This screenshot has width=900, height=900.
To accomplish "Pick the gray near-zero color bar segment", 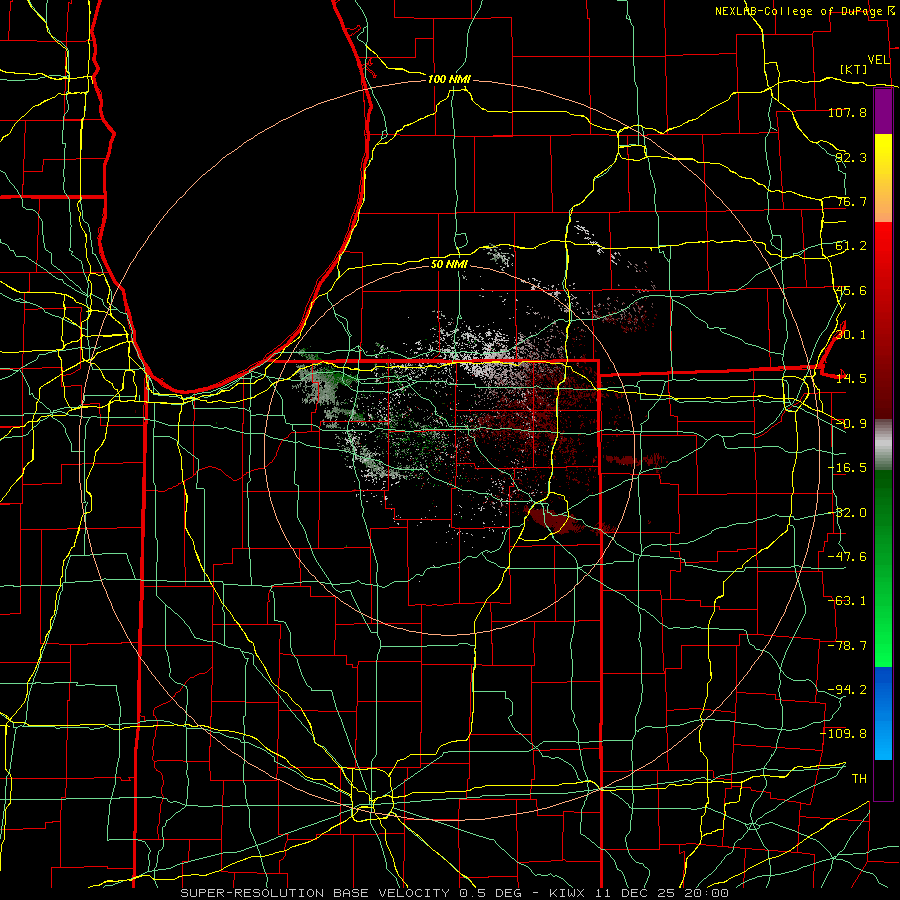I will pyautogui.click(x=883, y=445).
